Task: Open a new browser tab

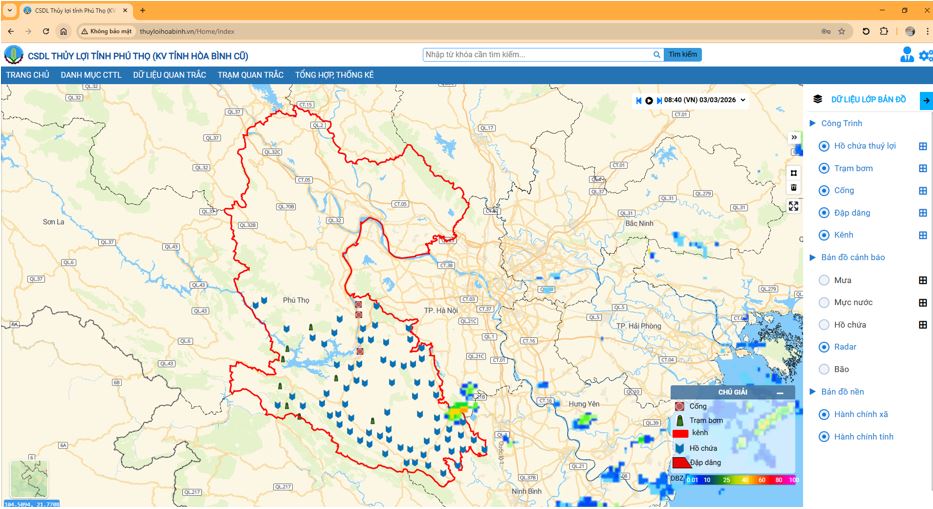Action: (143, 10)
